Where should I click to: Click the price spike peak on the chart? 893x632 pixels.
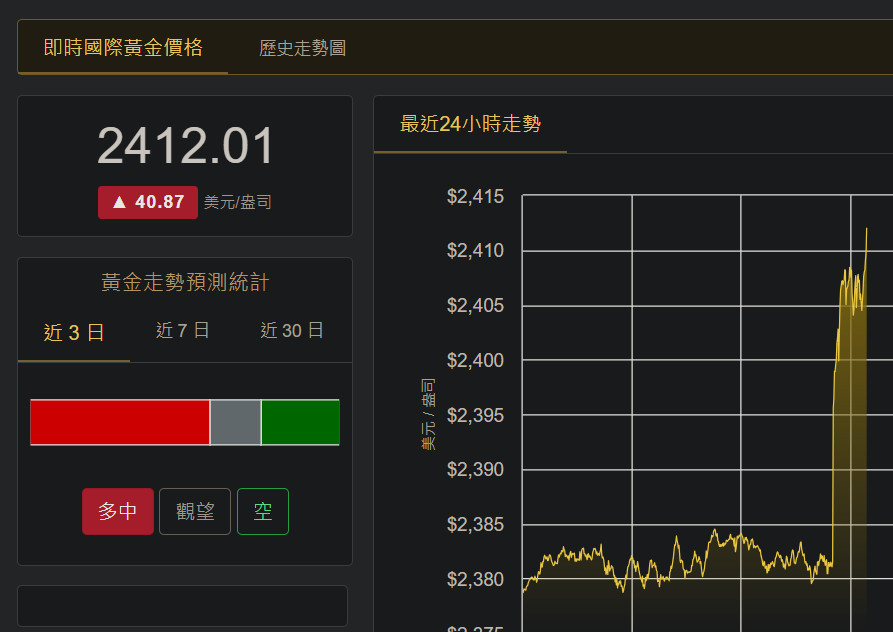pos(866,229)
